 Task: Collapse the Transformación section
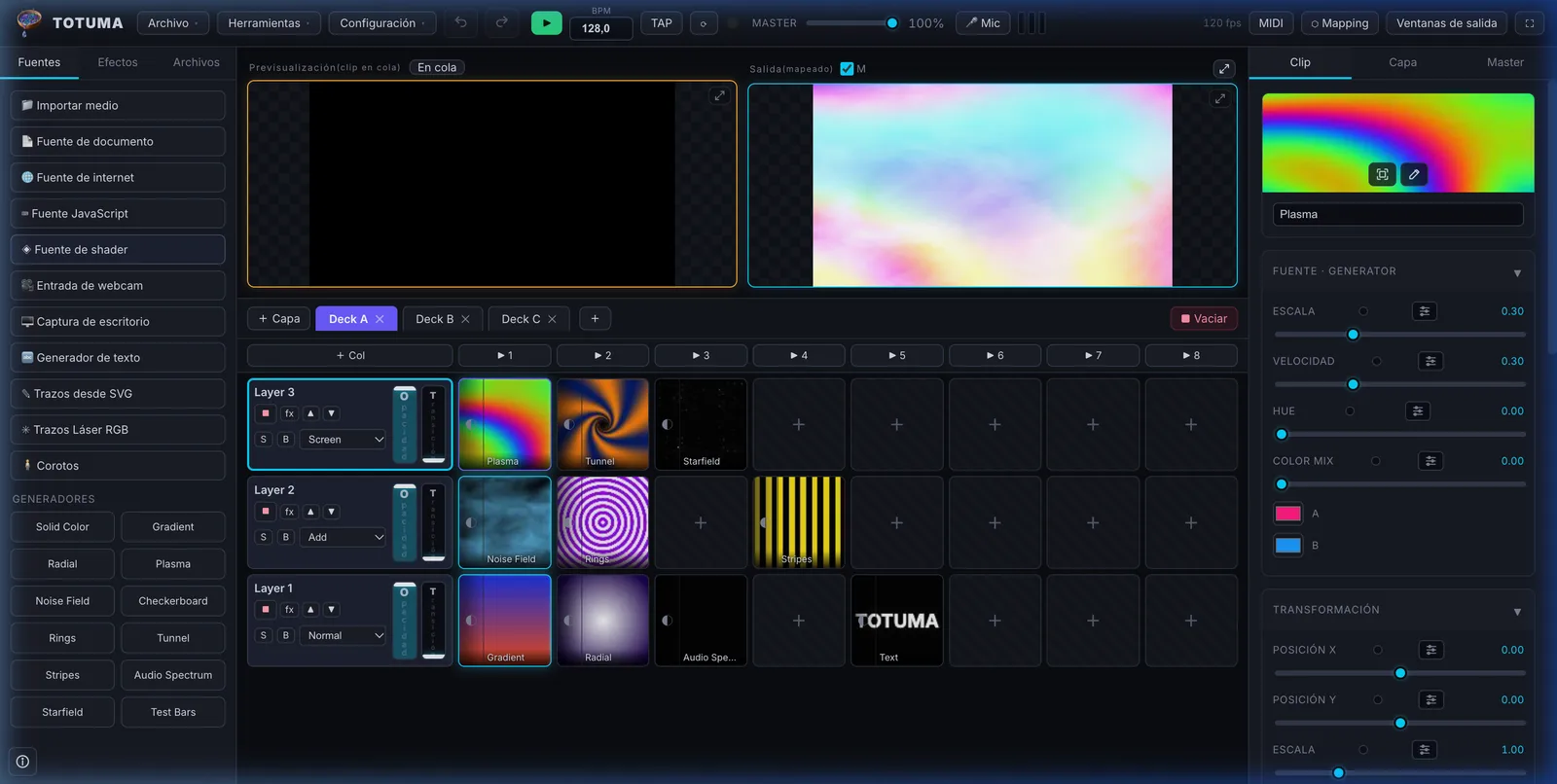(x=1517, y=612)
